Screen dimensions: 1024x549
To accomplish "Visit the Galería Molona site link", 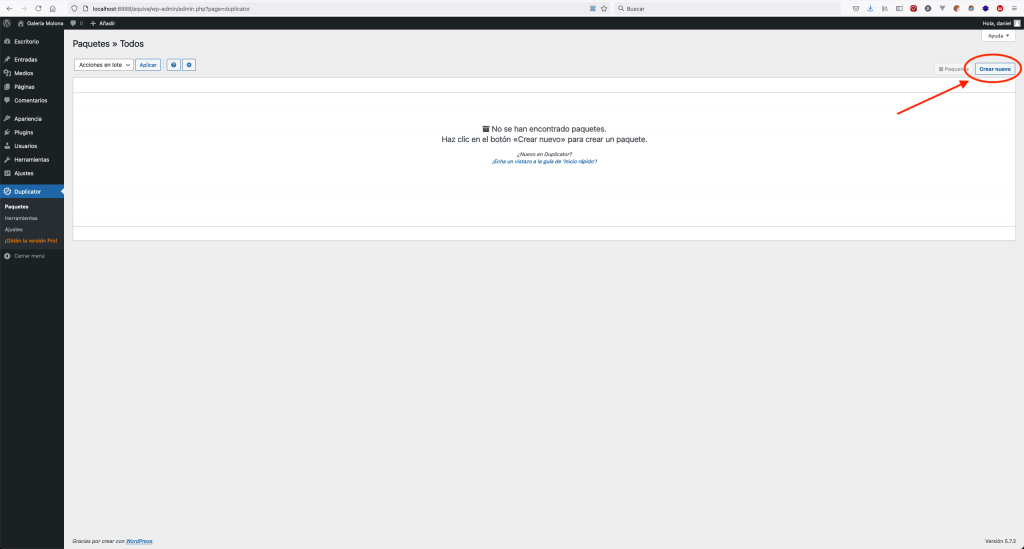I will 40,23.
